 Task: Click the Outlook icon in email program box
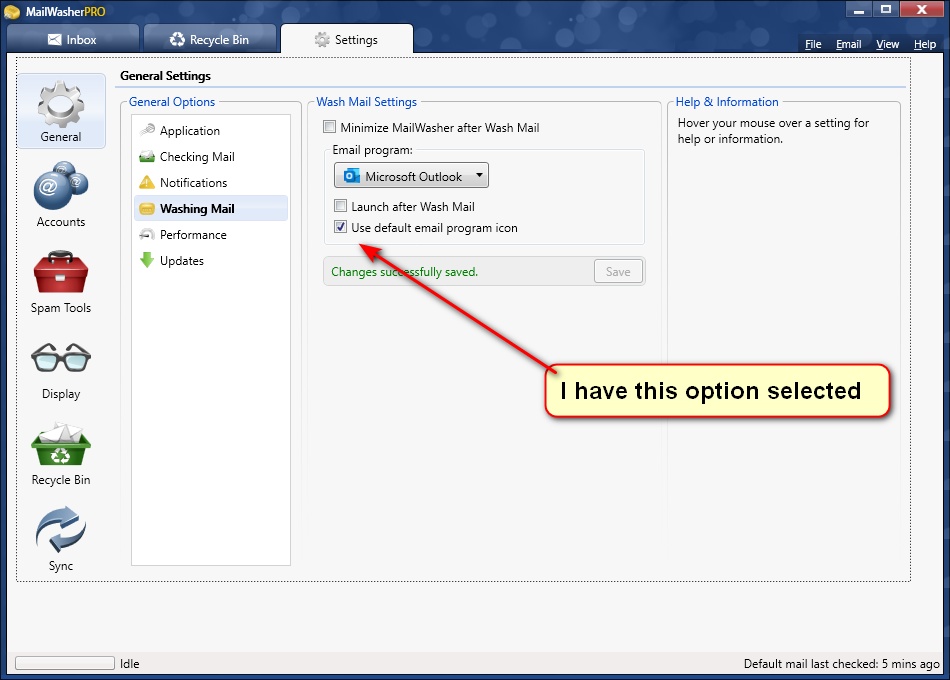(x=351, y=176)
